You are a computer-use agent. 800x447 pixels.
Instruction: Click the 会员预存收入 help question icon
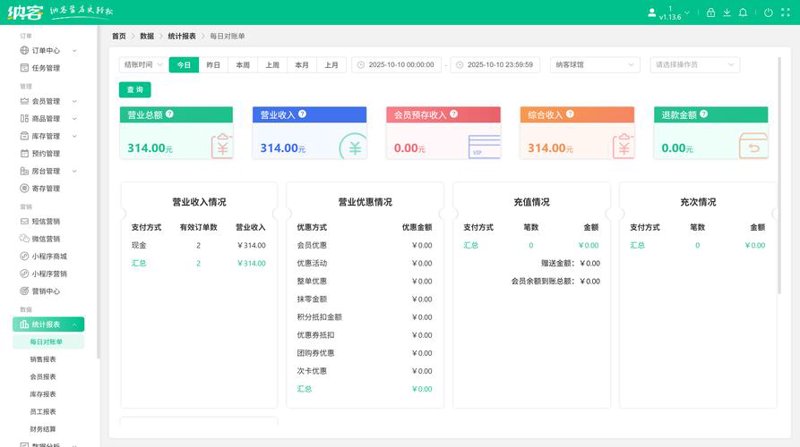454,114
